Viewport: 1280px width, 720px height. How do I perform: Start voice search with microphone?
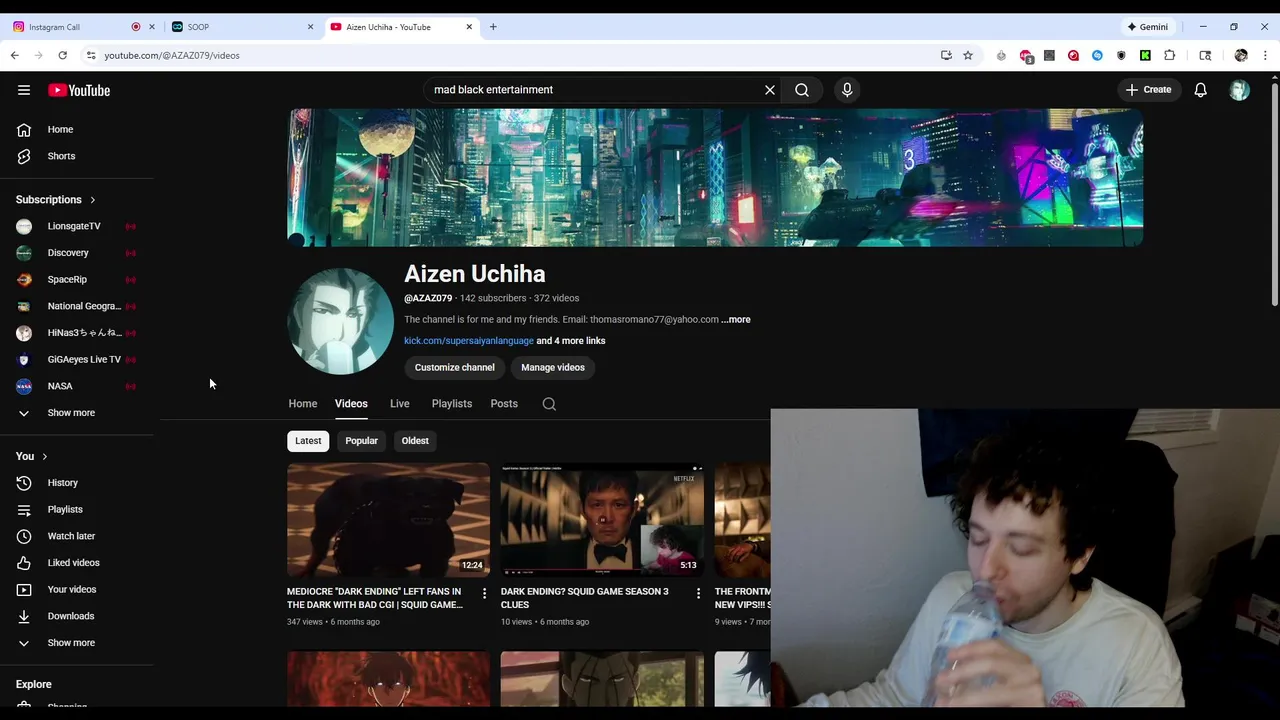[x=847, y=90]
